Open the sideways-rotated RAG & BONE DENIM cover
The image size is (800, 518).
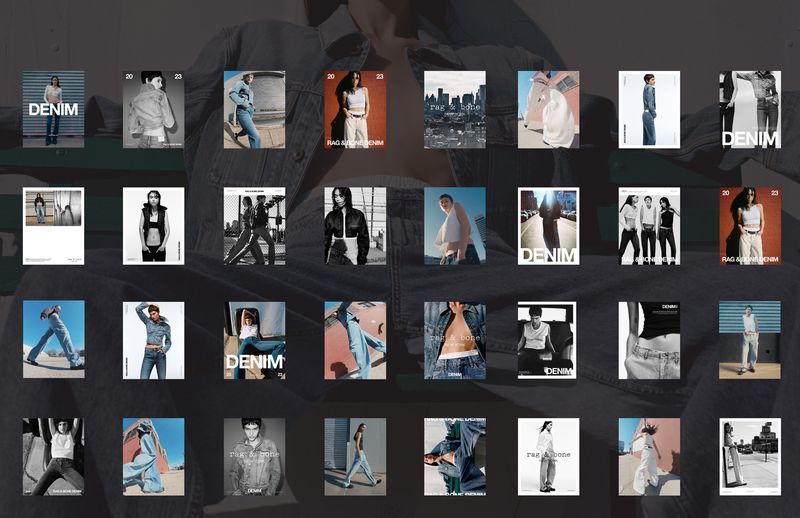455,457
